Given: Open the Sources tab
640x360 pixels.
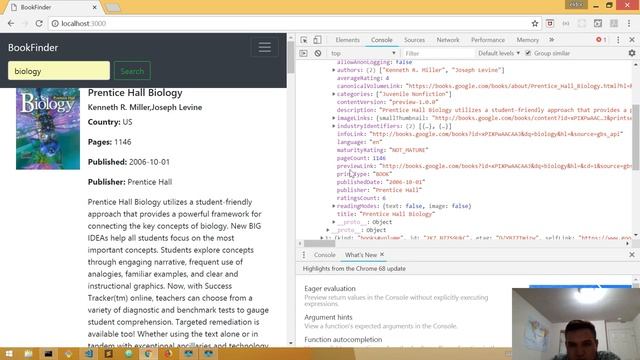Looking at the screenshot, I should (414, 40).
